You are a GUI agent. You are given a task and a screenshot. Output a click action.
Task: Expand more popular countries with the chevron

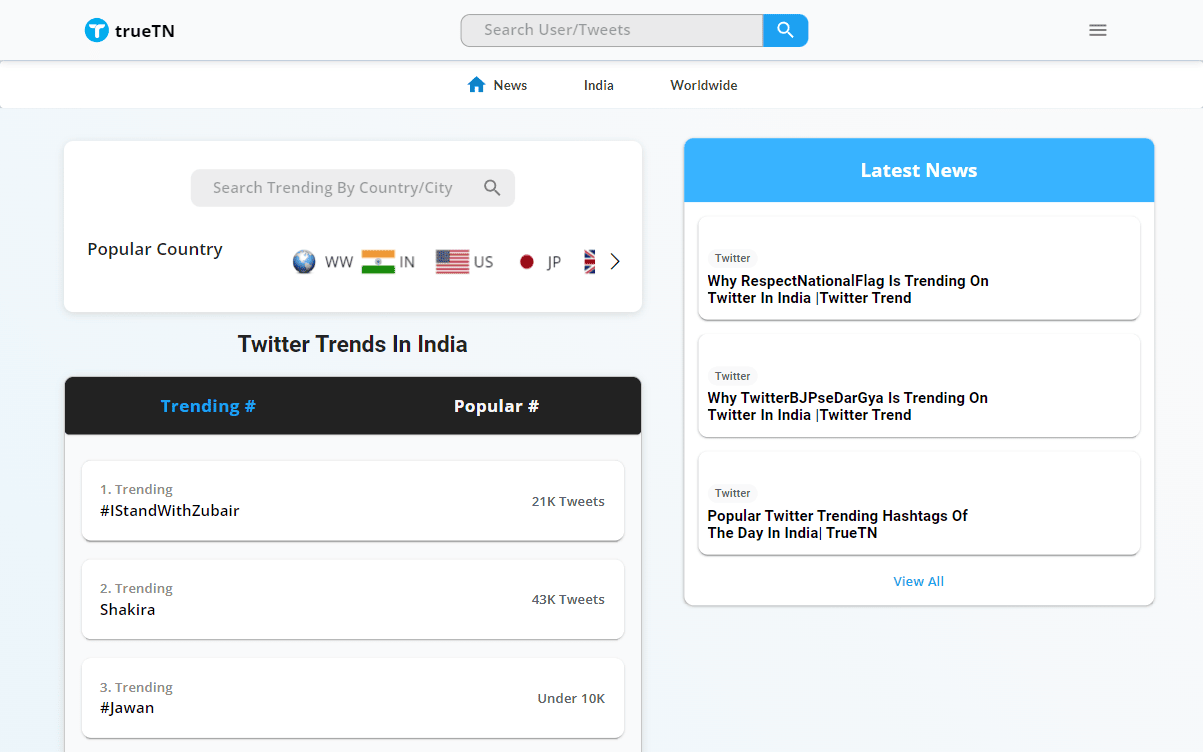click(x=614, y=261)
